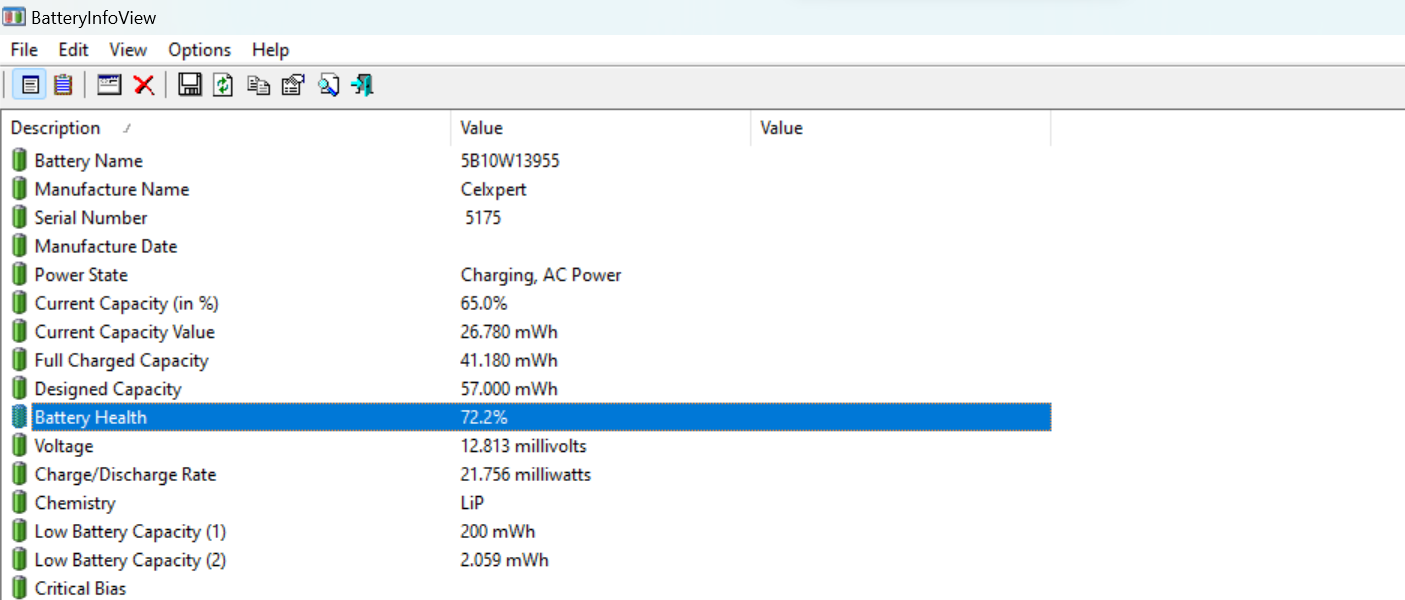1405x600 pixels.
Task: Refresh battery data with the green arrows icon
Action: (x=224, y=85)
